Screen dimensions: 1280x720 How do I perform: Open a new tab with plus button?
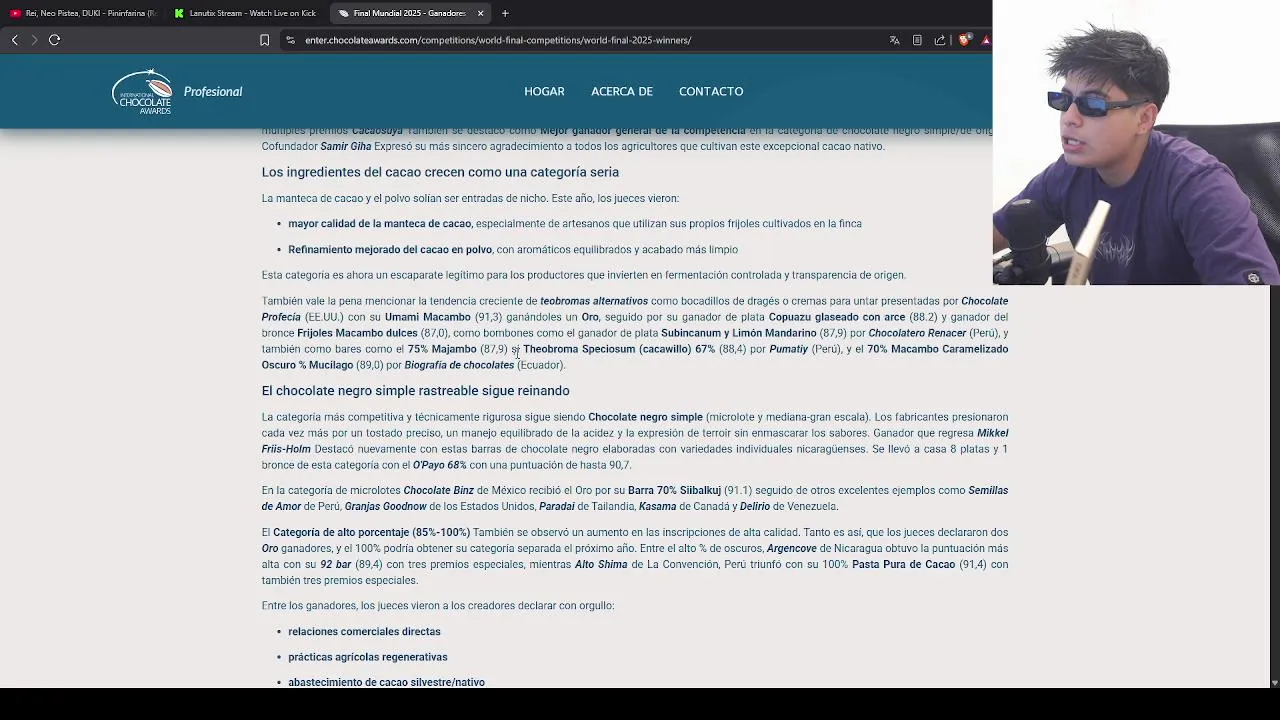505,13
